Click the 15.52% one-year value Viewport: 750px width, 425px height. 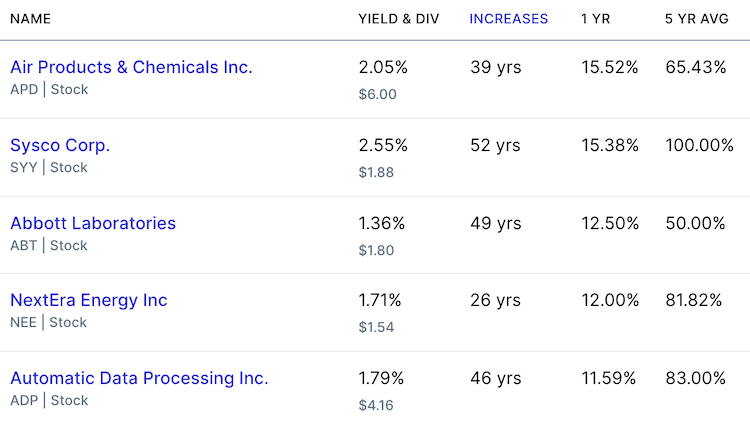pyautogui.click(x=610, y=67)
